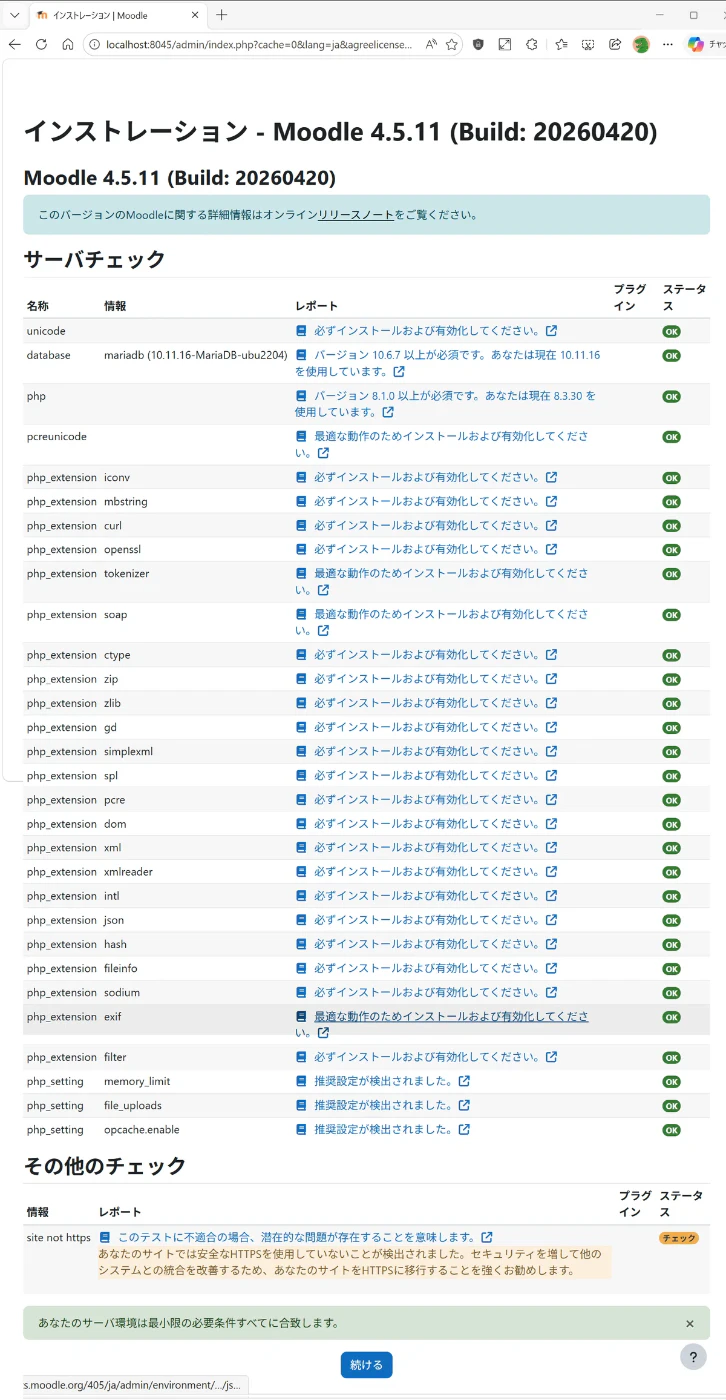Viewport: 726px width, 1400px height.
Task: Open the memory_limit 推奨設定が検出されました link
Action: coord(384,1081)
